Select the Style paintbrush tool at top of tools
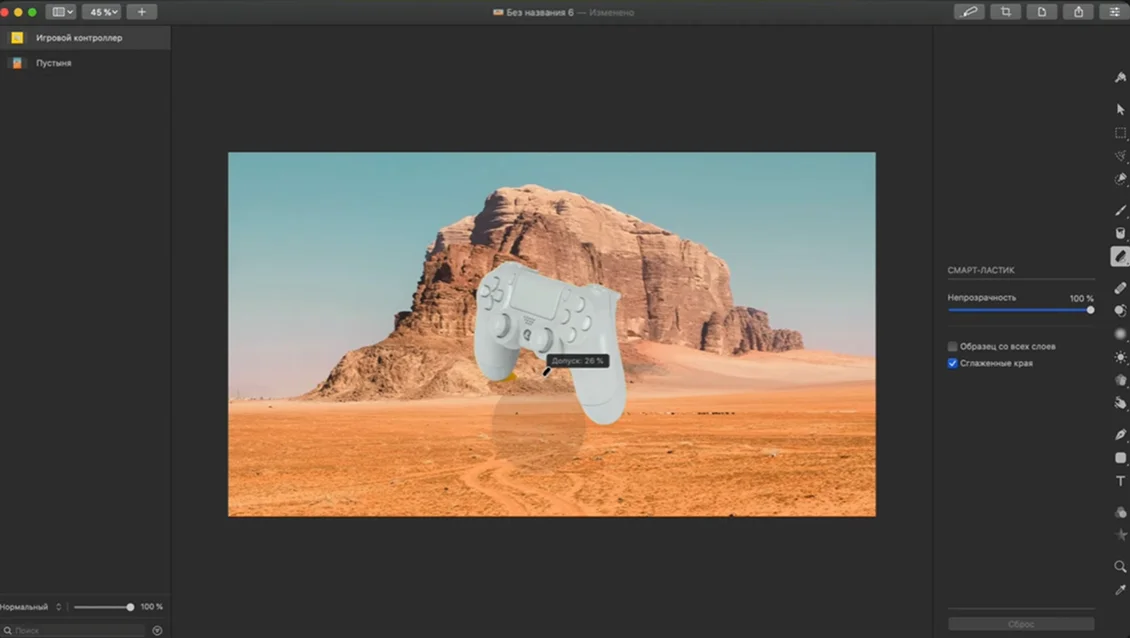This screenshot has height=638, width=1130. 1120,77
